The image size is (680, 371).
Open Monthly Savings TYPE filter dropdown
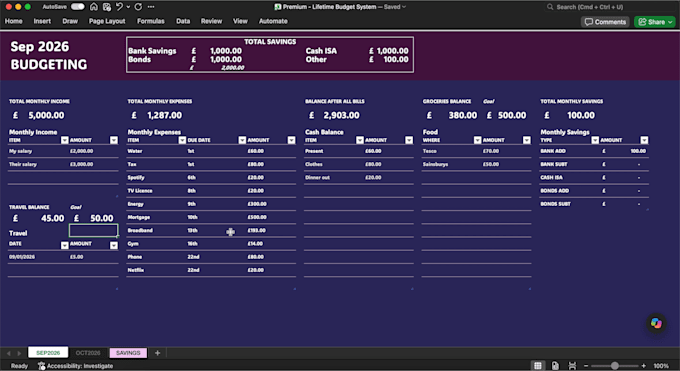(595, 140)
